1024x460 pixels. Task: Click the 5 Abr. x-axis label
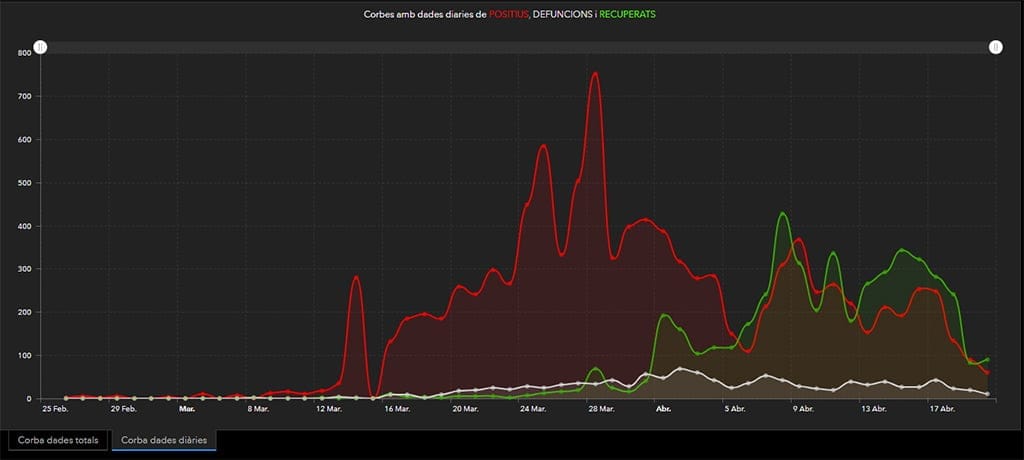[735, 409]
